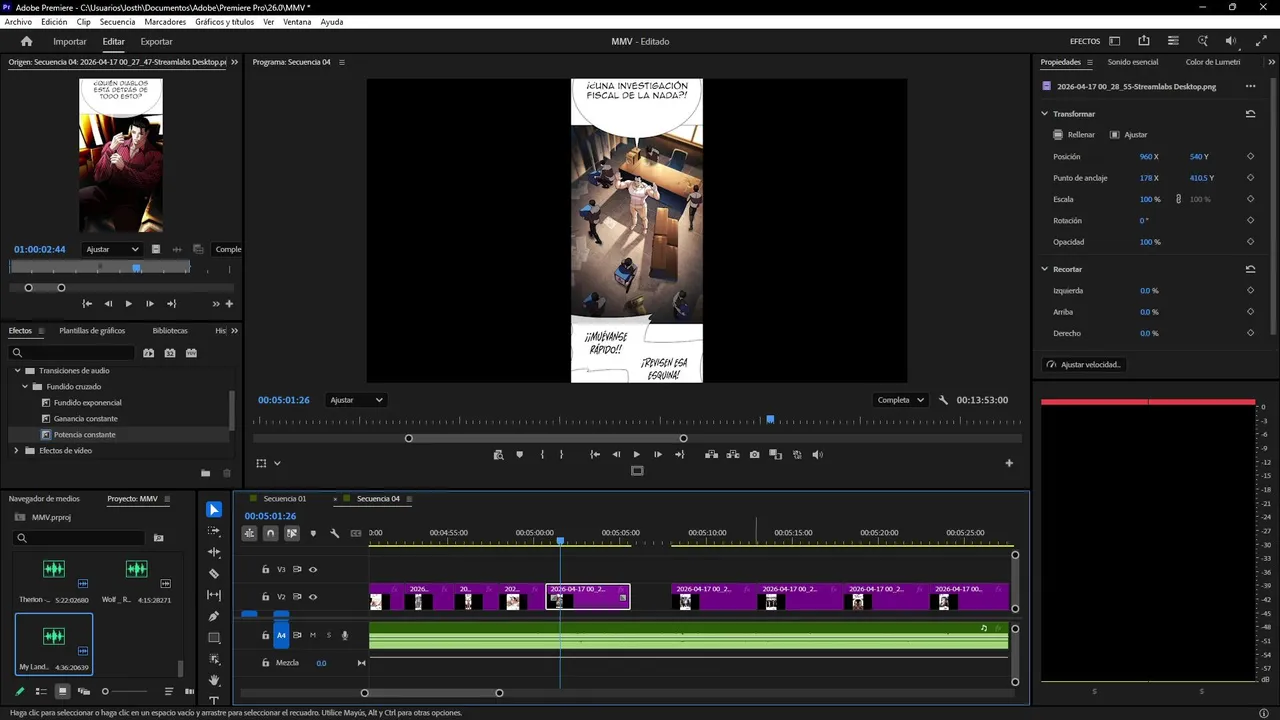Click Ajustar button in Transformar
1280x720 pixels.
click(x=1129, y=135)
